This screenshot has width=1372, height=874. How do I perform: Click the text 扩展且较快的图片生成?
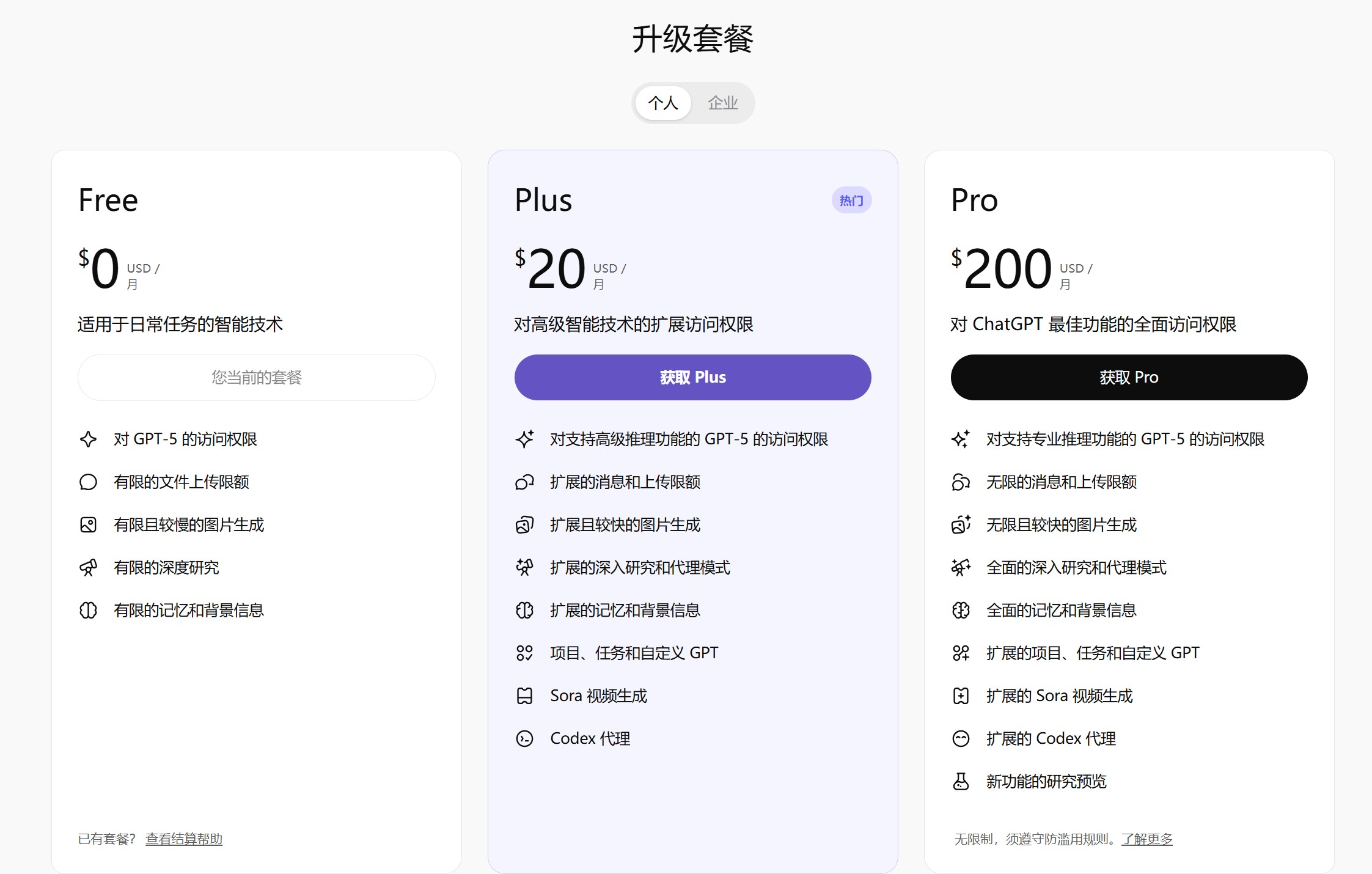(x=625, y=524)
